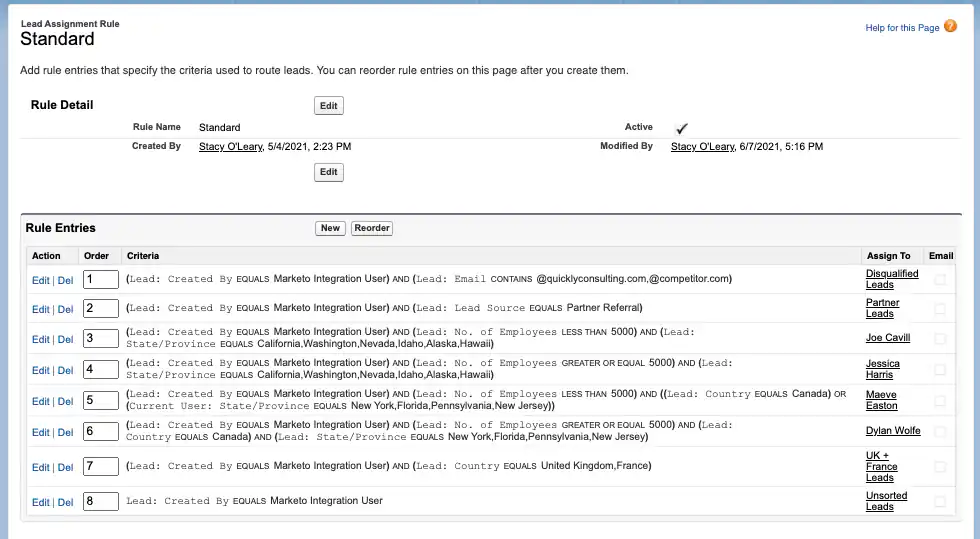Delete rule entry 1
Viewport: 980px width, 539px height.
pos(66,280)
